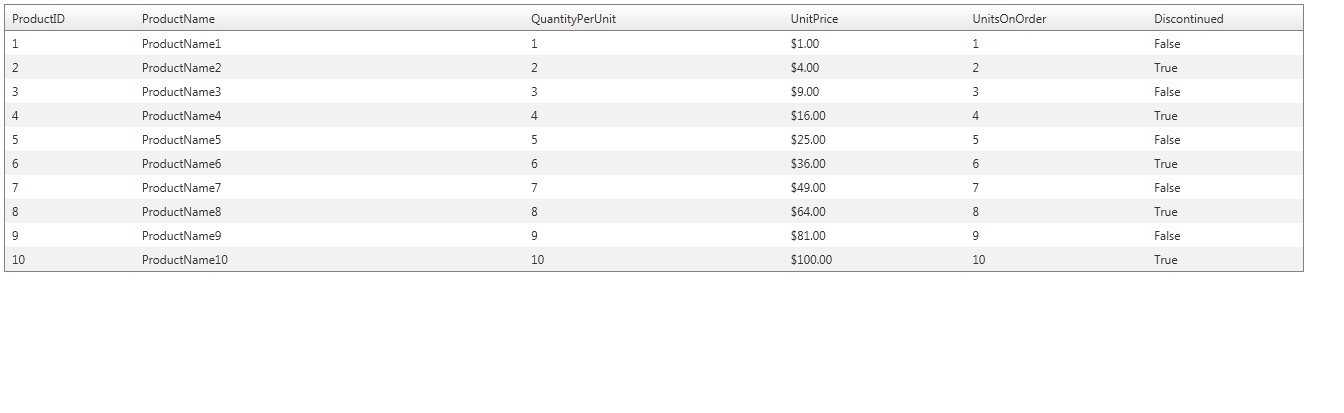Click the Discontinued column header
Screen dimensions: 1344x413
tap(1188, 19)
